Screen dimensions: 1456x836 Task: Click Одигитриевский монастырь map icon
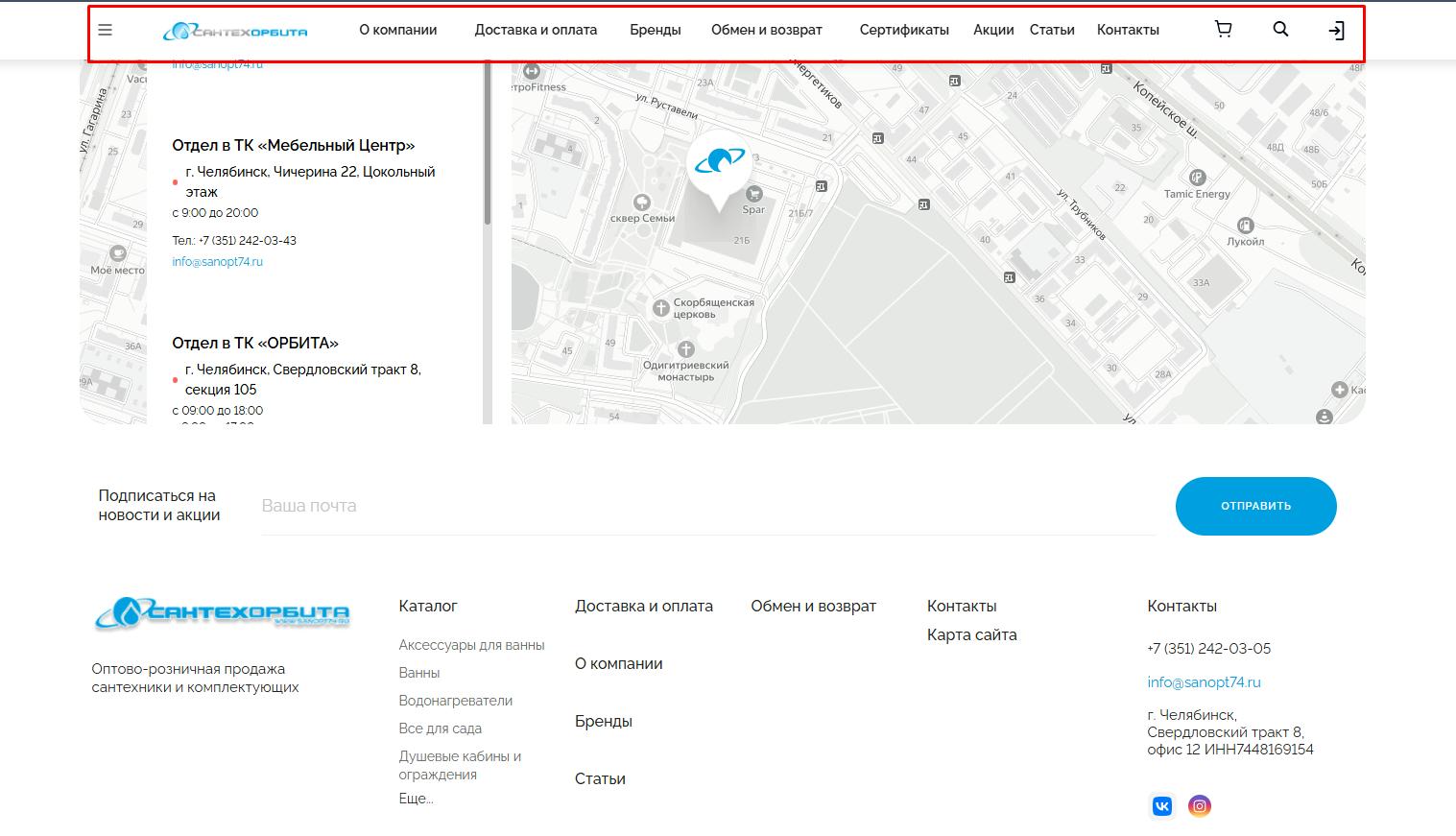pyautogui.click(x=685, y=349)
